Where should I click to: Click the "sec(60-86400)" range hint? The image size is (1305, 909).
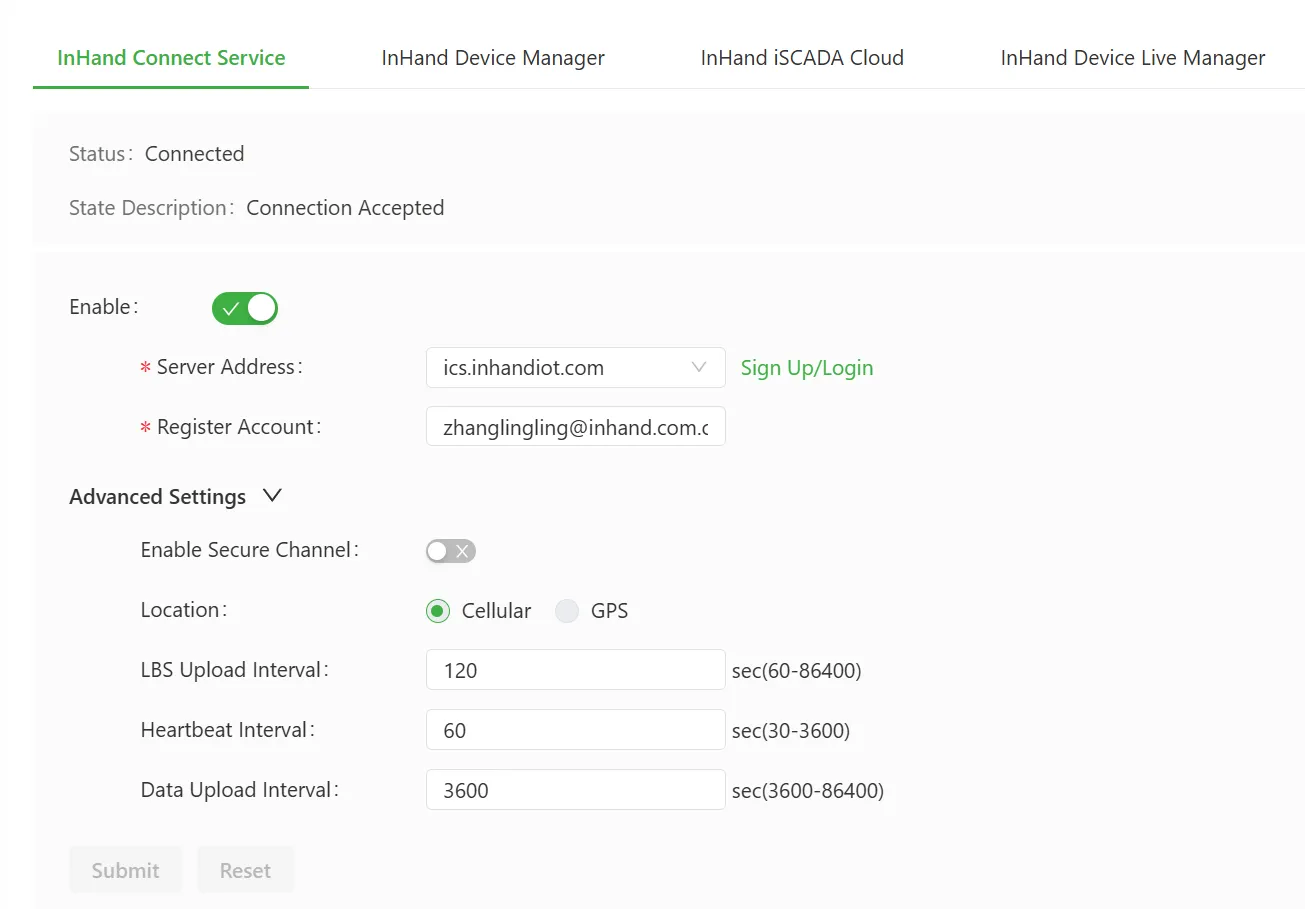coord(797,670)
